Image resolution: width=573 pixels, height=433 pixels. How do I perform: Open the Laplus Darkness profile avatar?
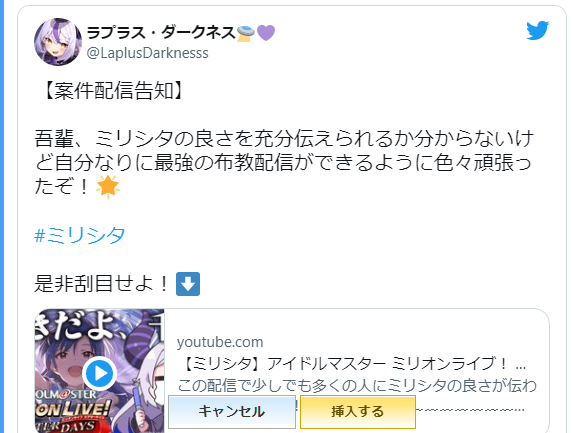(58, 42)
